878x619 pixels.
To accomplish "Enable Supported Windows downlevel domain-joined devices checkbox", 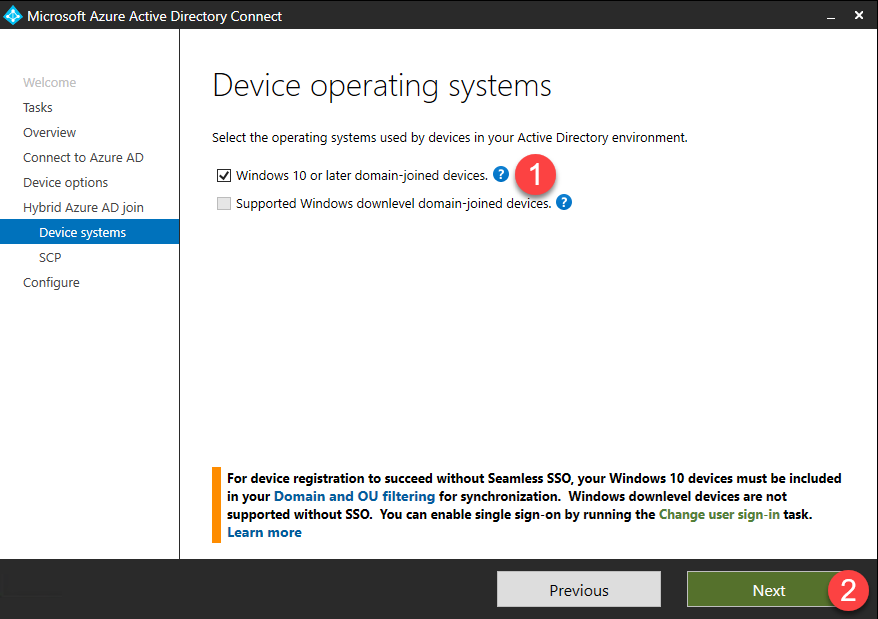I will [224, 204].
